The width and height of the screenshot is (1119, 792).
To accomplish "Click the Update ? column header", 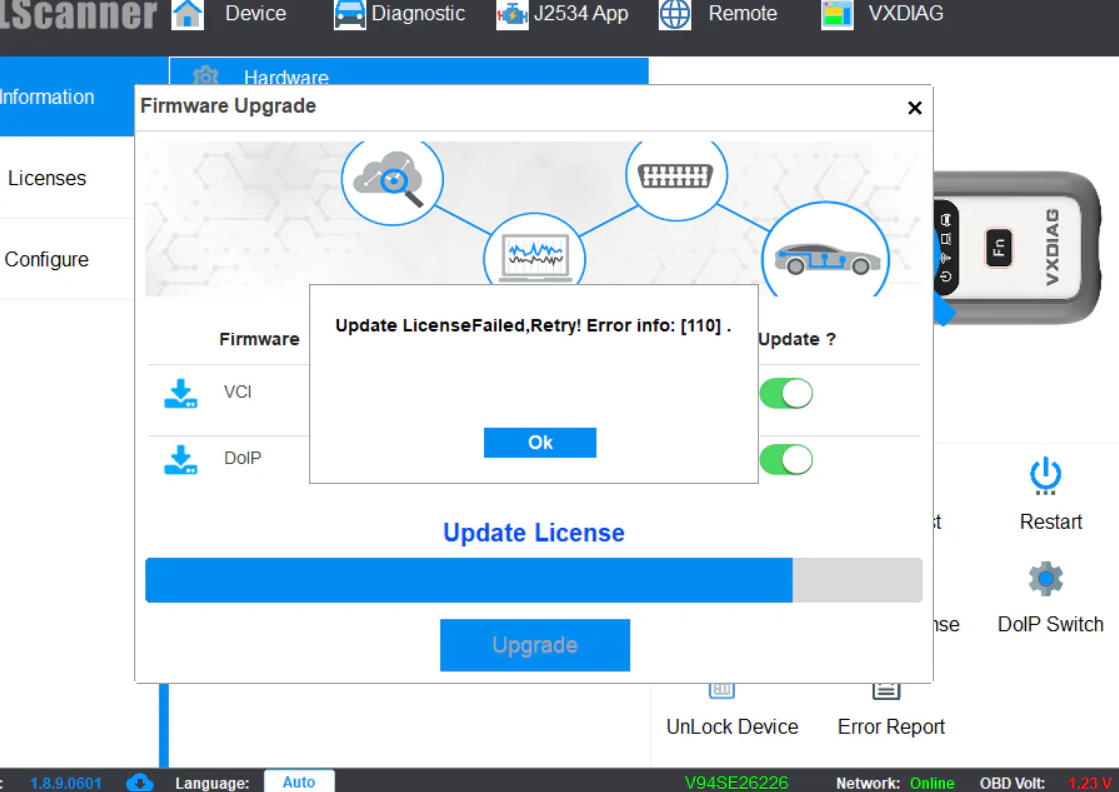I will pyautogui.click(x=796, y=339).
